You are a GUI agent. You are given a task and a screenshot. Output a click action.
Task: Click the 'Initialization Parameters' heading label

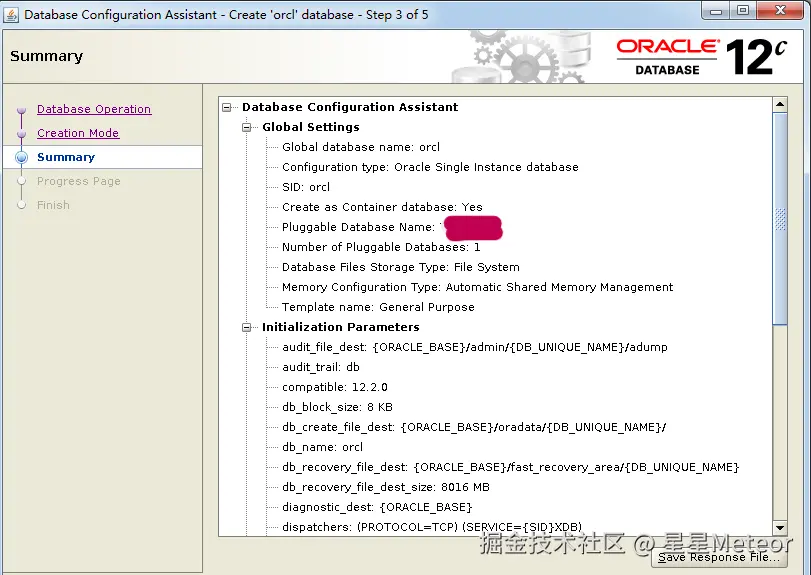pyautogui.click(x=340, y=327)
